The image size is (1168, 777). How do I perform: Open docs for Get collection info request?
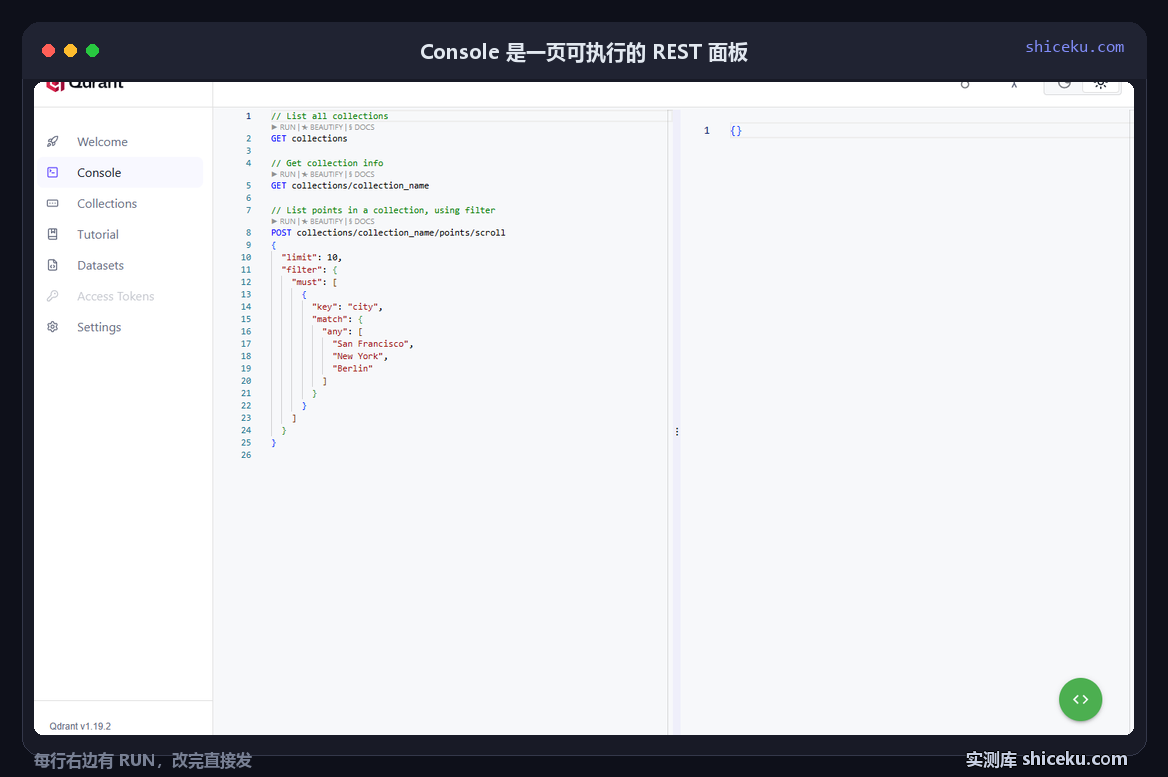[x=362, y=174]
